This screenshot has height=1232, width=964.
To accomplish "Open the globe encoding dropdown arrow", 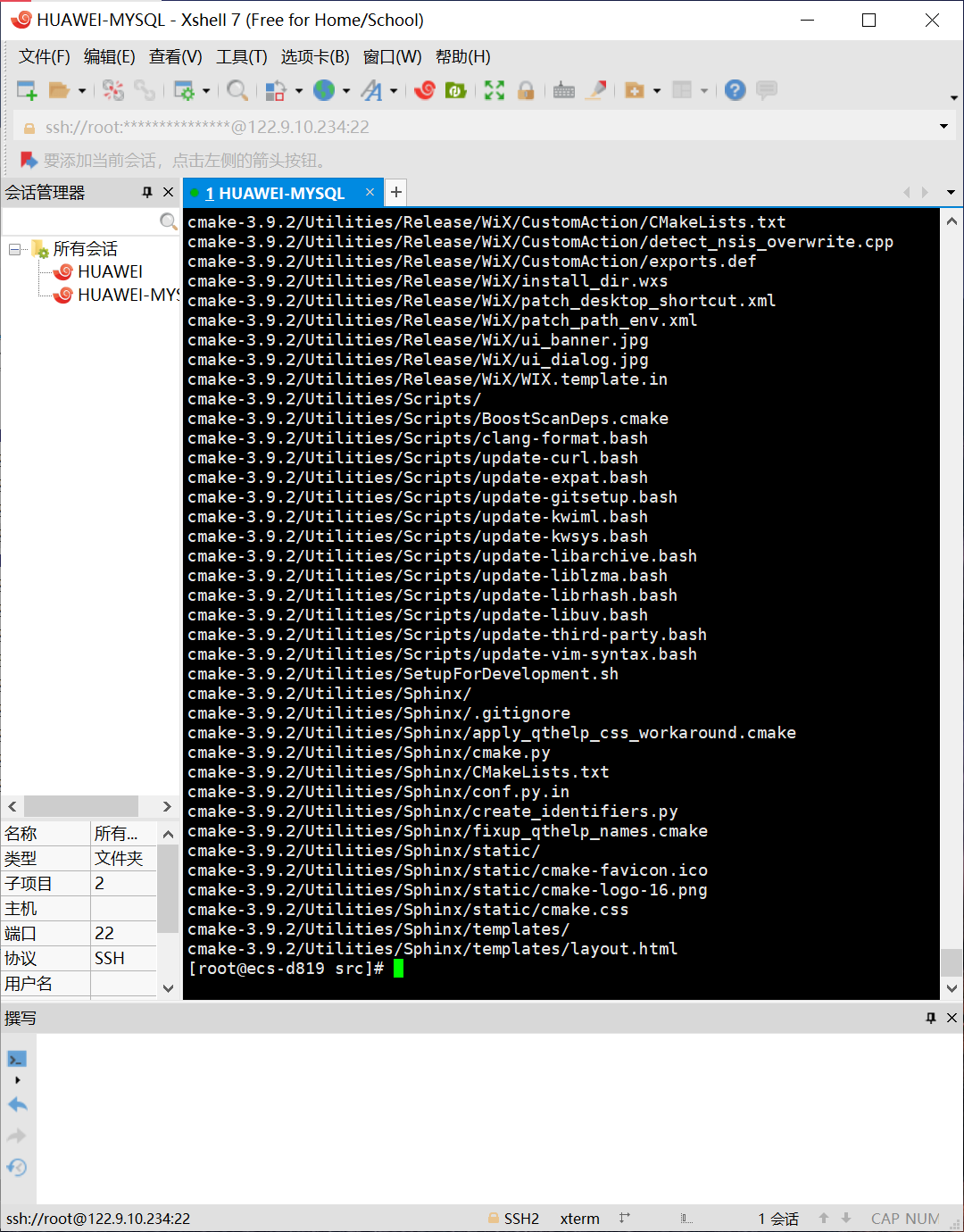I will (x=346, y=90).
